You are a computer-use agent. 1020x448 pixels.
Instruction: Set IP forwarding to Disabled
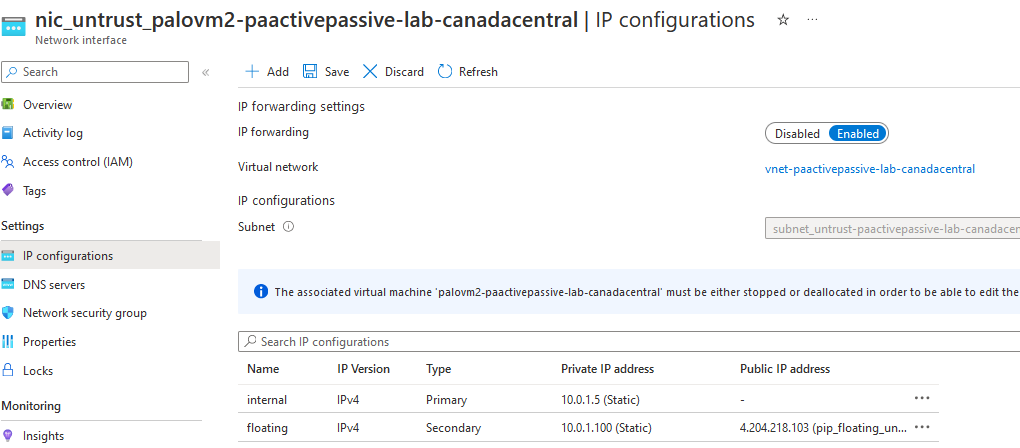coord(797,134)
